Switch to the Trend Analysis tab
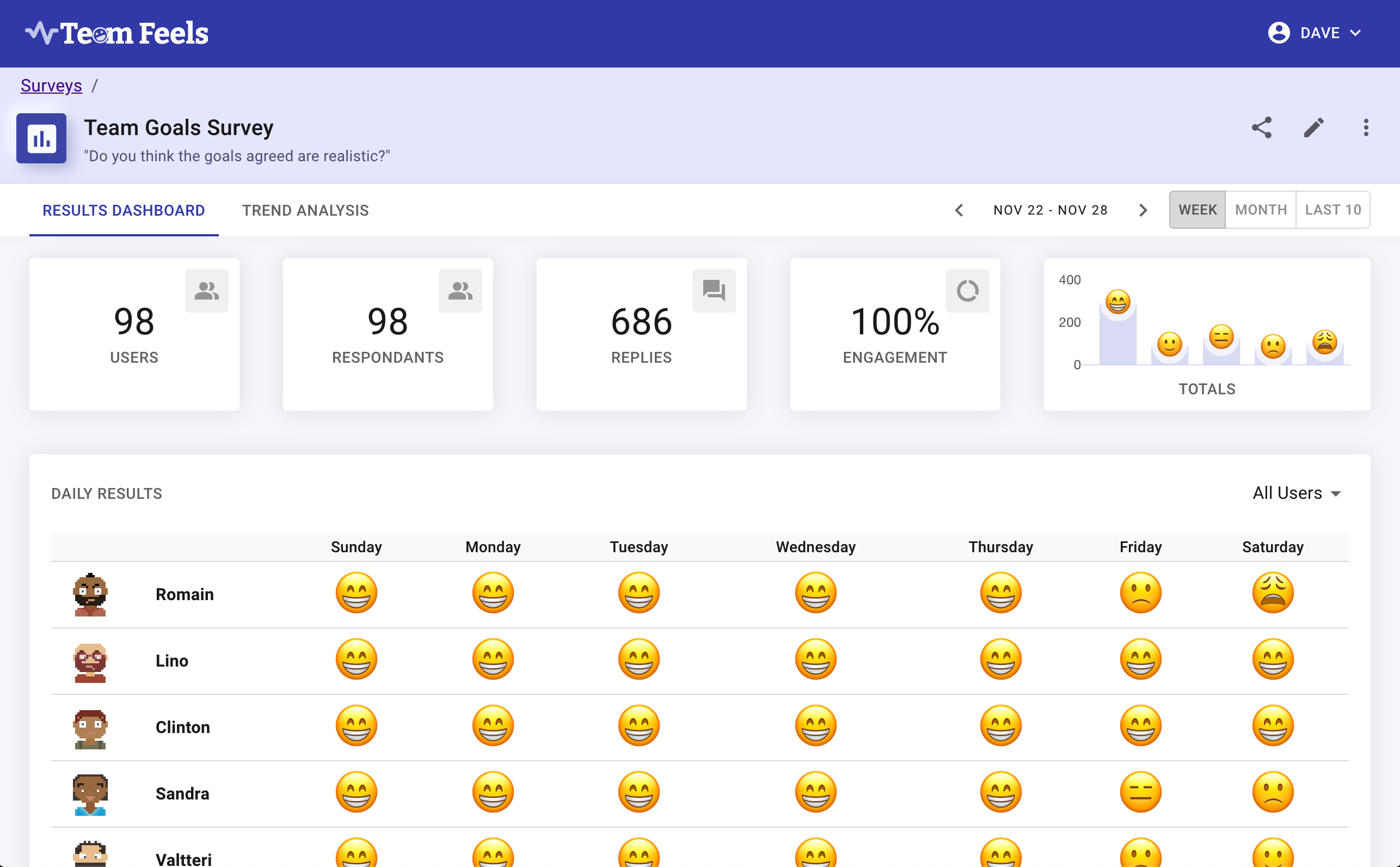This screenshot has height=867, width=1400. click(x=305, y=210)
